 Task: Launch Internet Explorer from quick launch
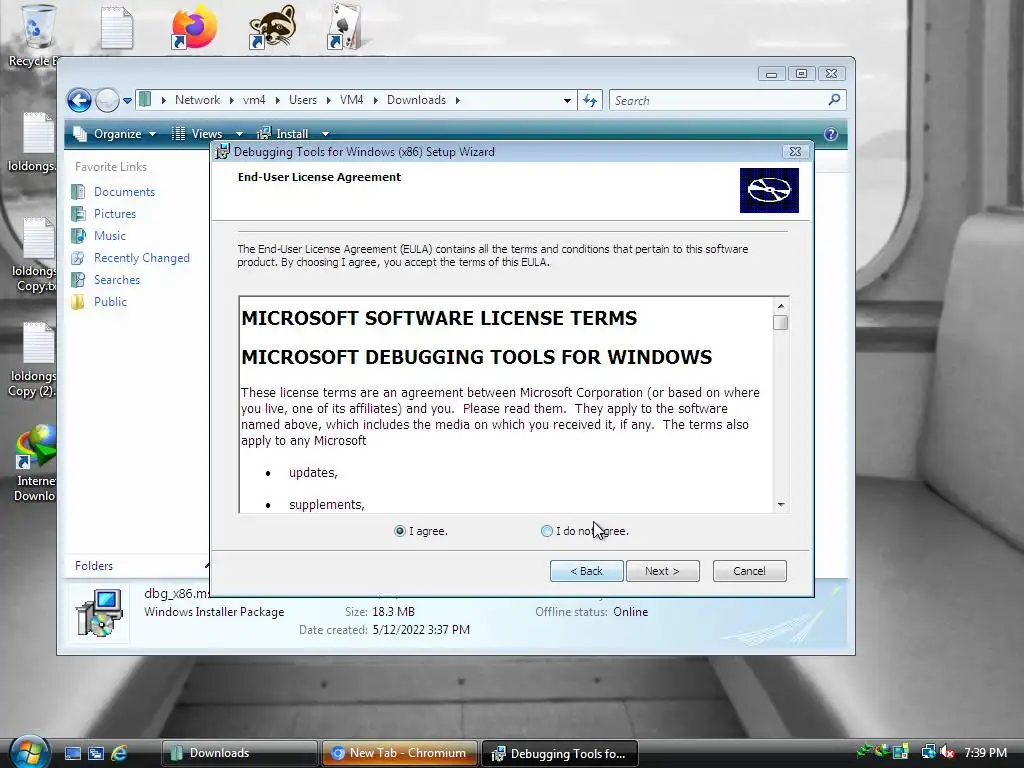[x=119, y=753]
